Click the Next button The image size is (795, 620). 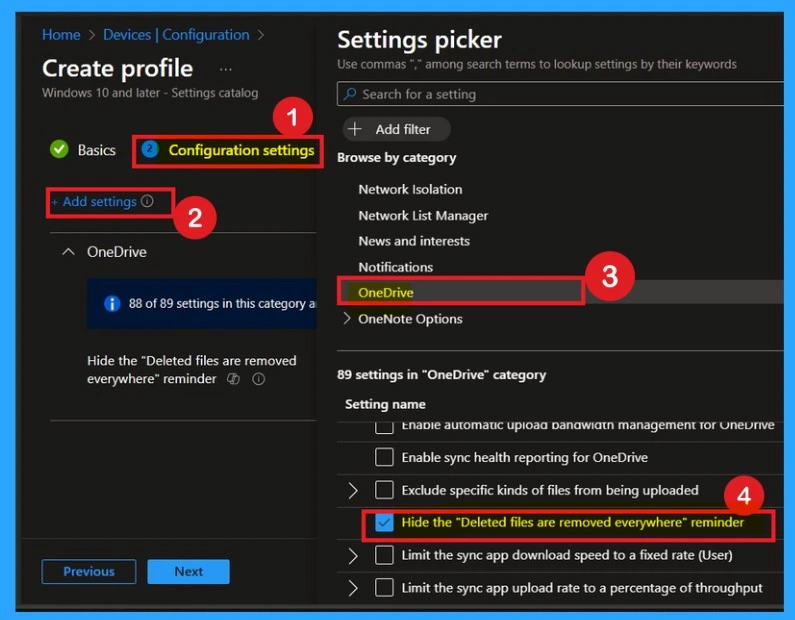tap(188, 572)
